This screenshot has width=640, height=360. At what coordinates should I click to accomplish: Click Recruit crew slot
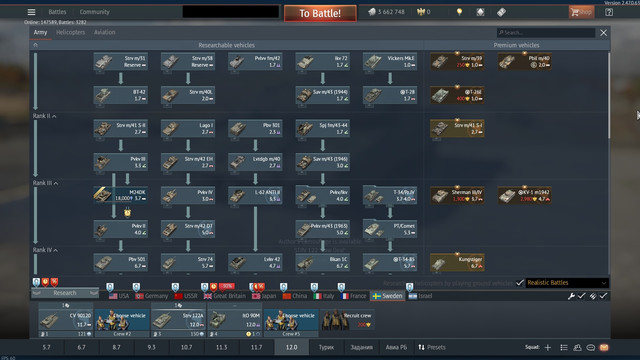coord(347,320)
